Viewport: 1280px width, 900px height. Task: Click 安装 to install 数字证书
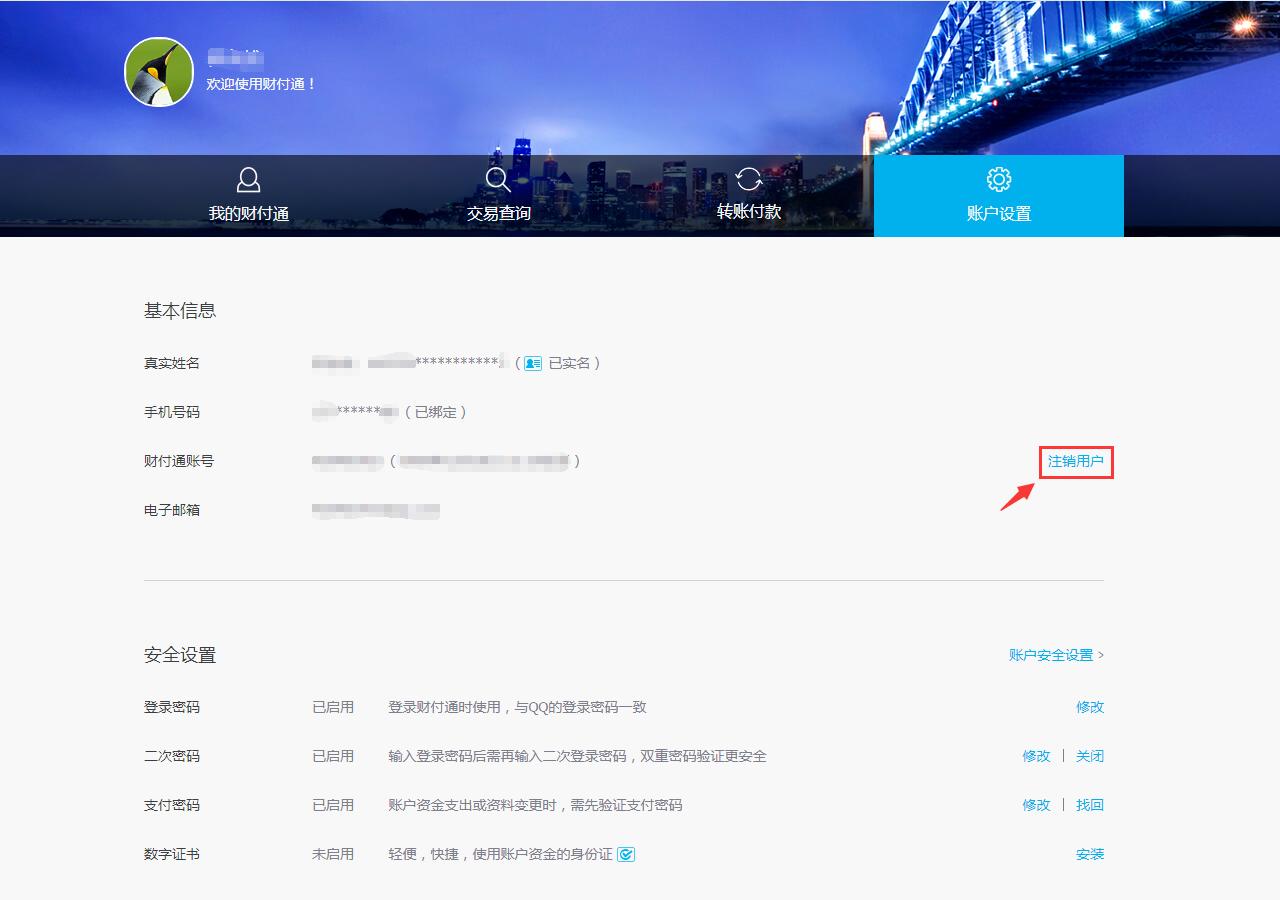[x=1090, y=854]
